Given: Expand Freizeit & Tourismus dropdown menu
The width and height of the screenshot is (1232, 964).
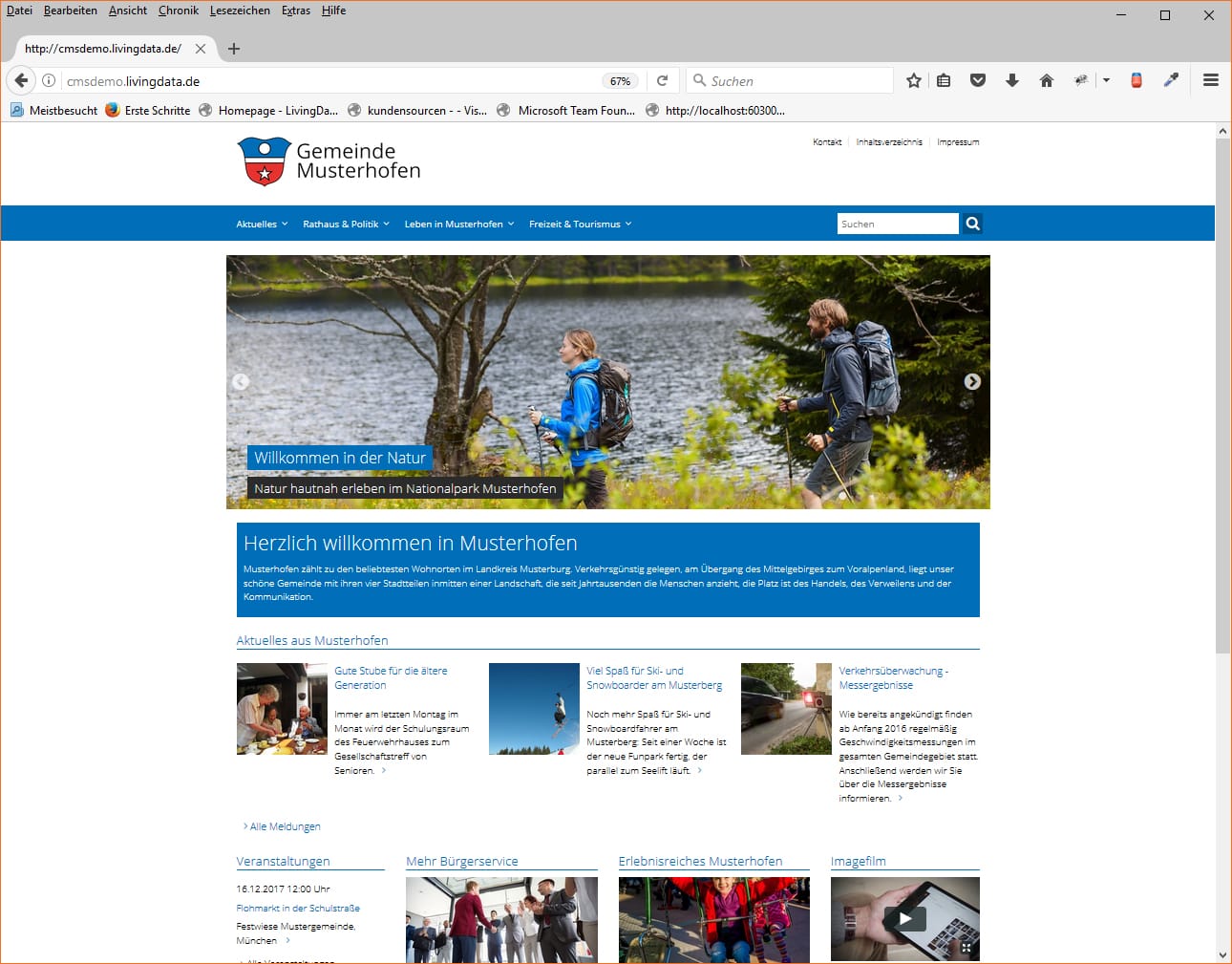Looking at the screenshot, I should pos(580,224).
